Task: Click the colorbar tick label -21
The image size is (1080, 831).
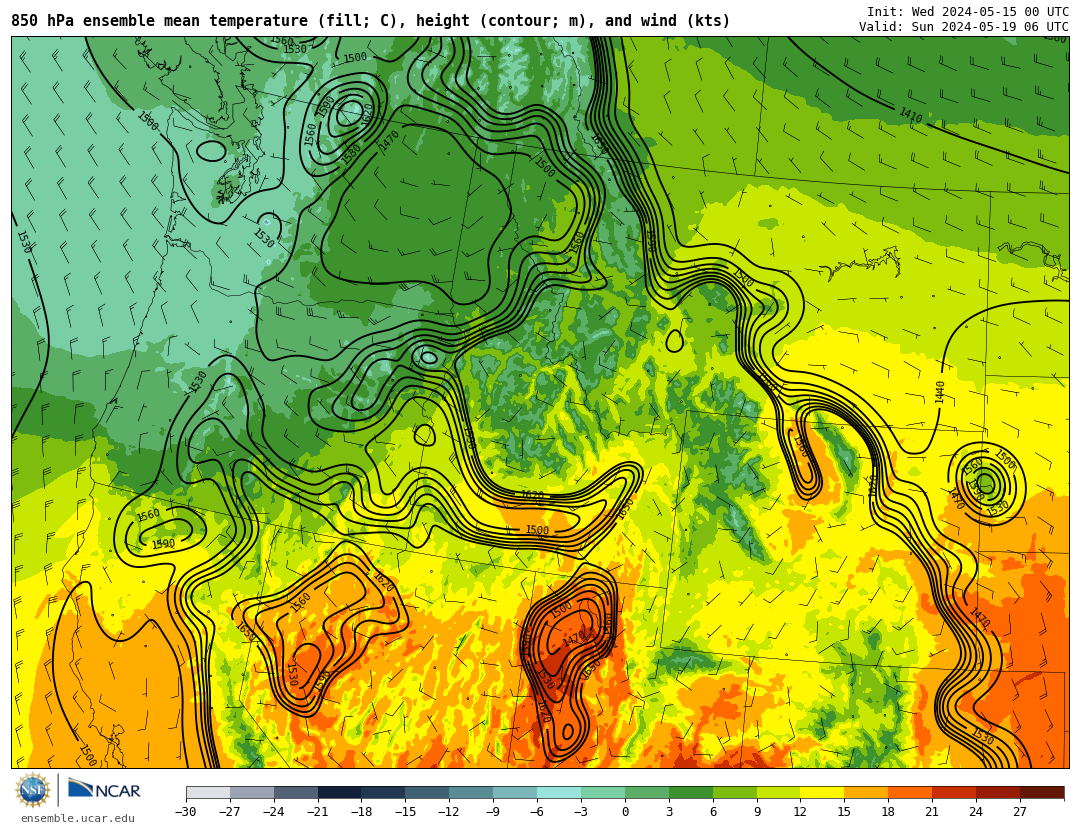Action: 318,812
